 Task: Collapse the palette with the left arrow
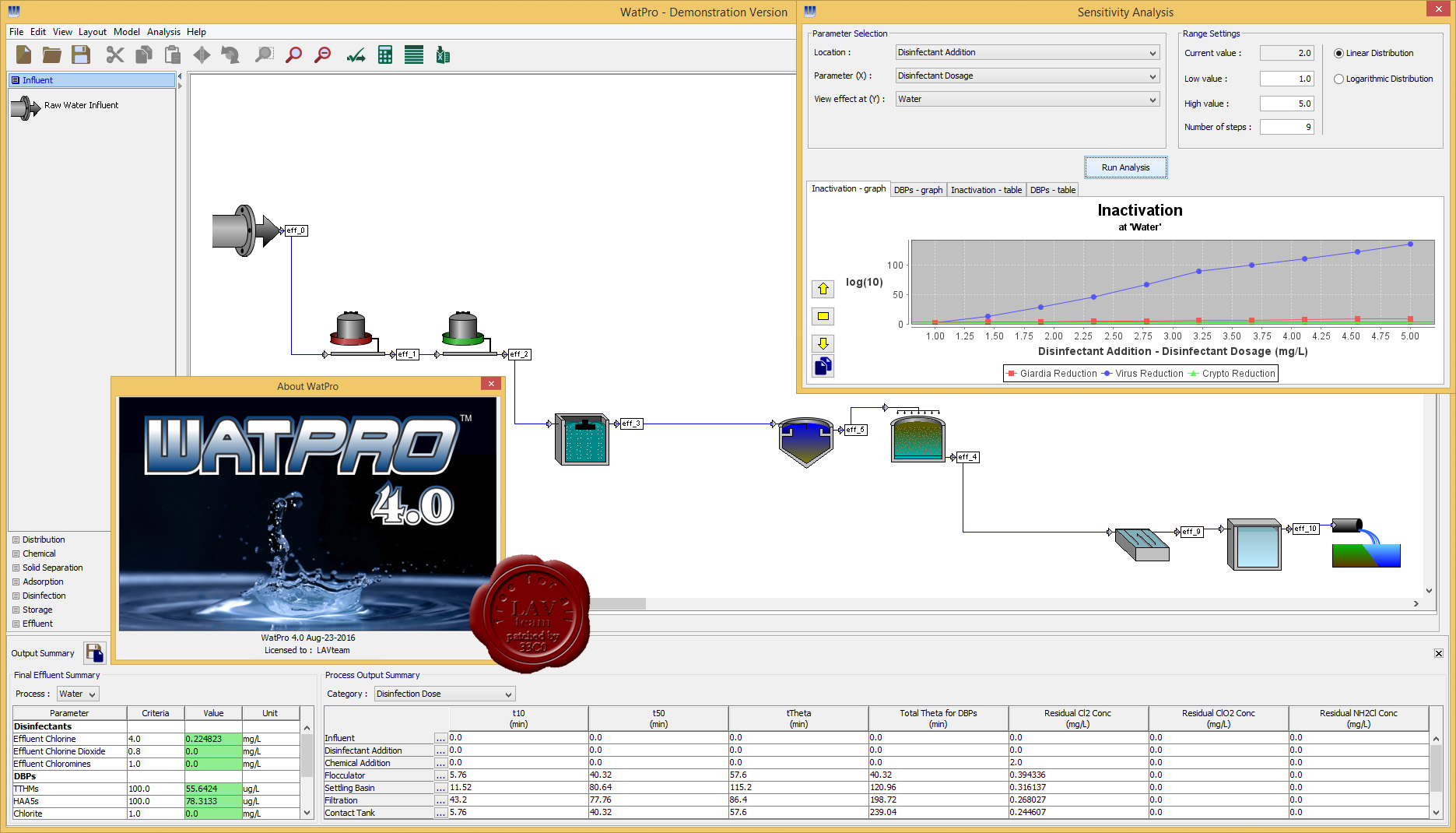tap(180, 76)
